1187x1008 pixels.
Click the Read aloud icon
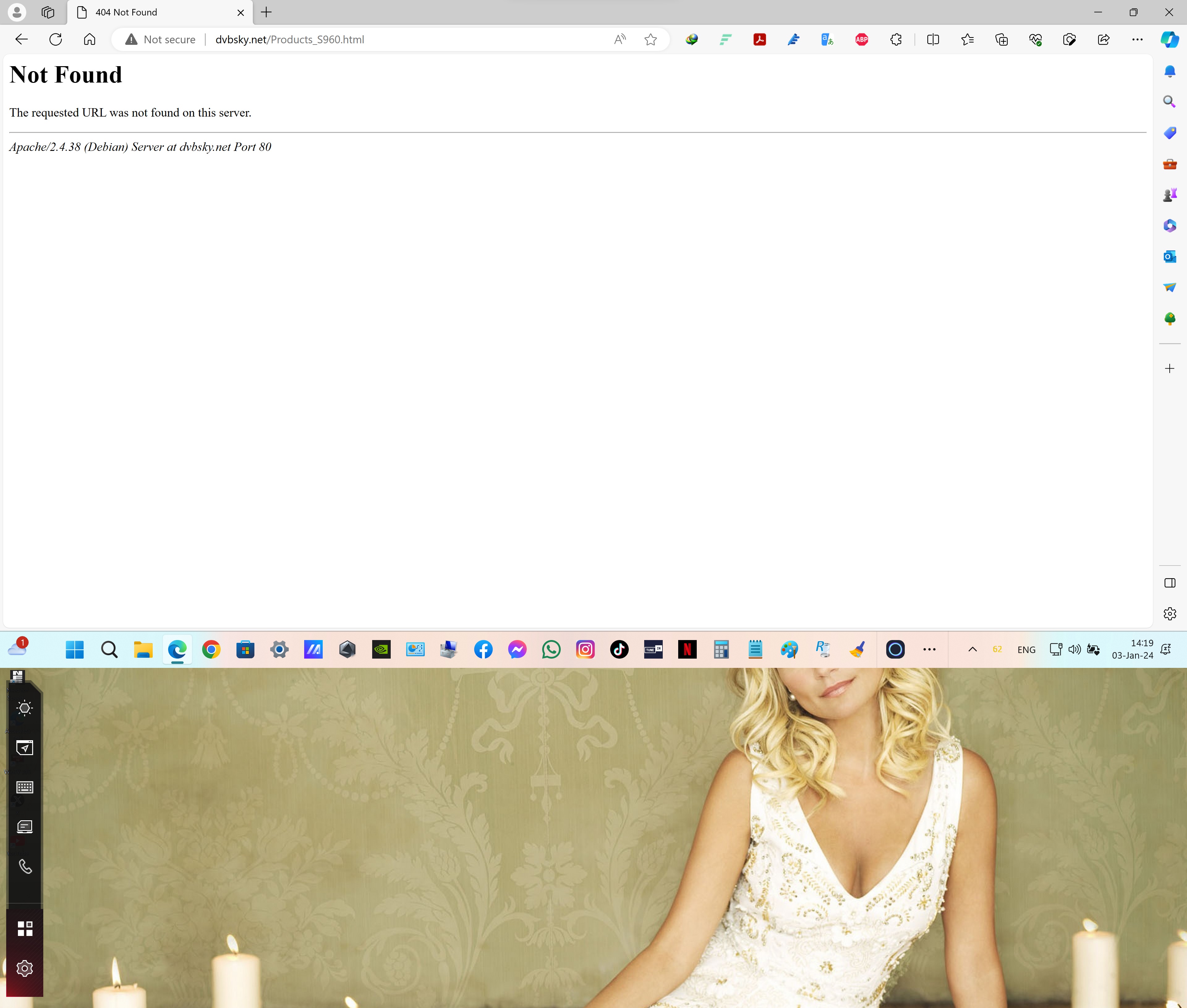point(620,40)
